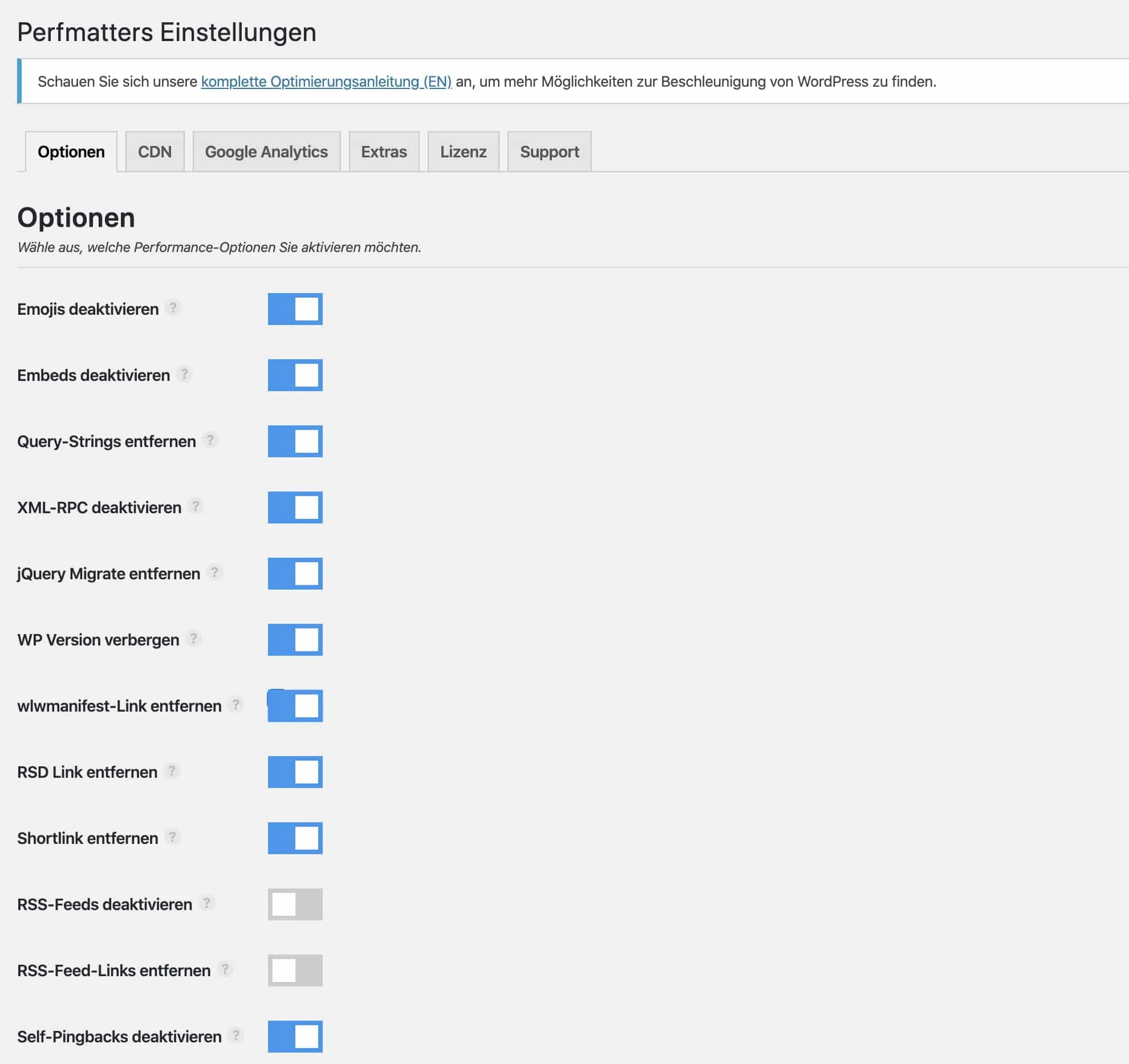The width and height of the screenshot is (1129, 1064).
Task: Disable the Query-Strings entfernen switch
Action: [x=295, y=441]
